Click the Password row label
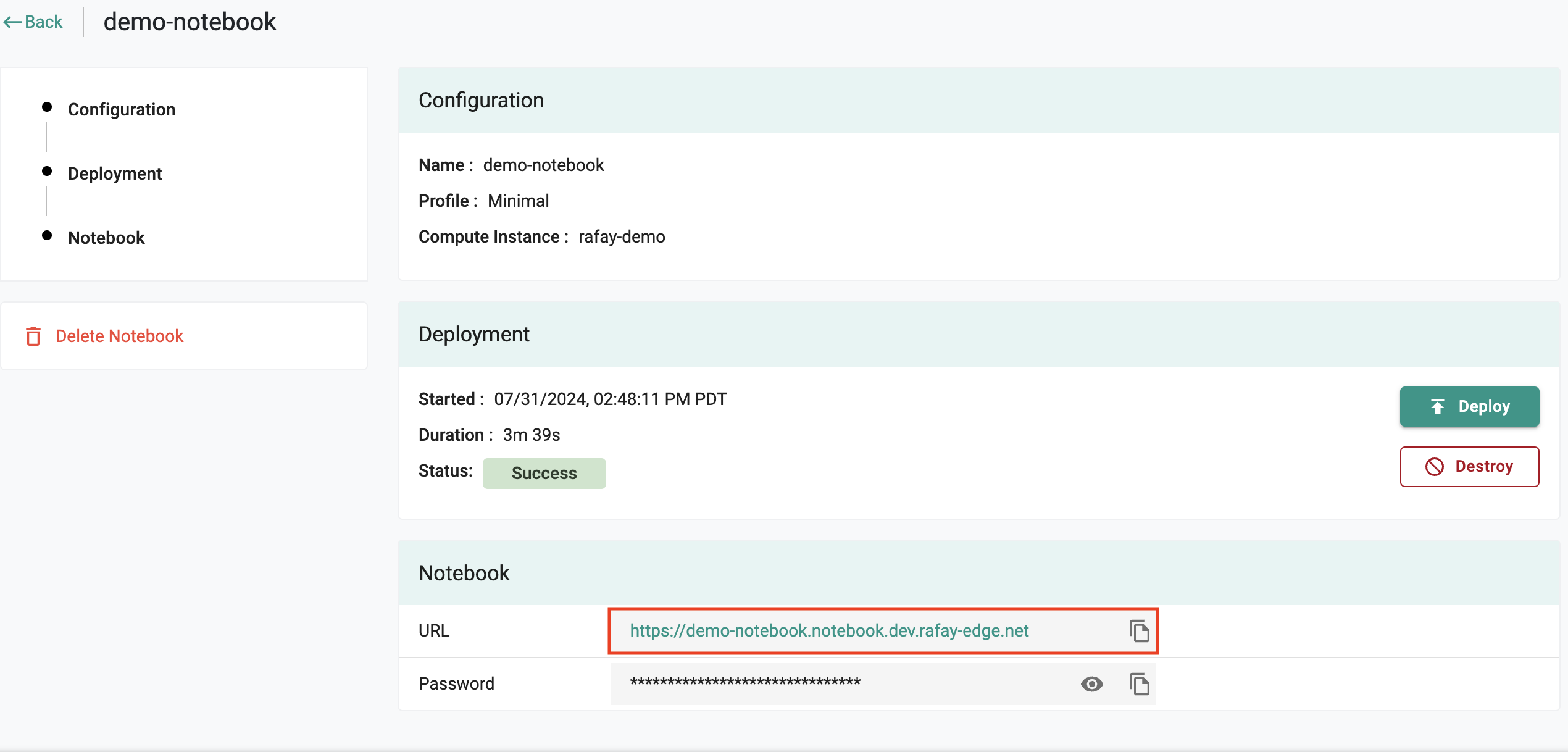1568x752 pixels. tap(456, 683)
